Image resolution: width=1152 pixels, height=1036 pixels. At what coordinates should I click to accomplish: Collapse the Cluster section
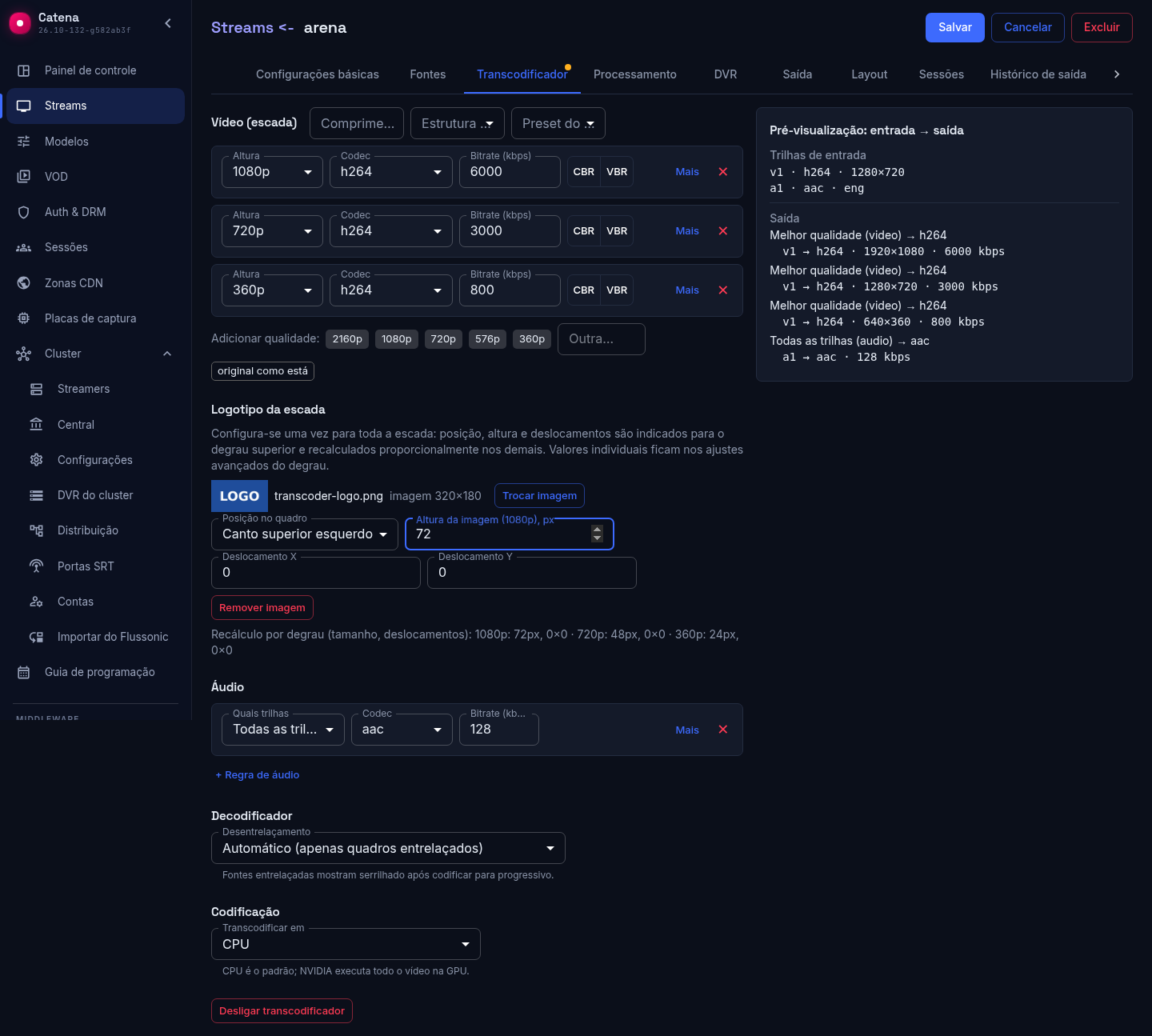167,354
